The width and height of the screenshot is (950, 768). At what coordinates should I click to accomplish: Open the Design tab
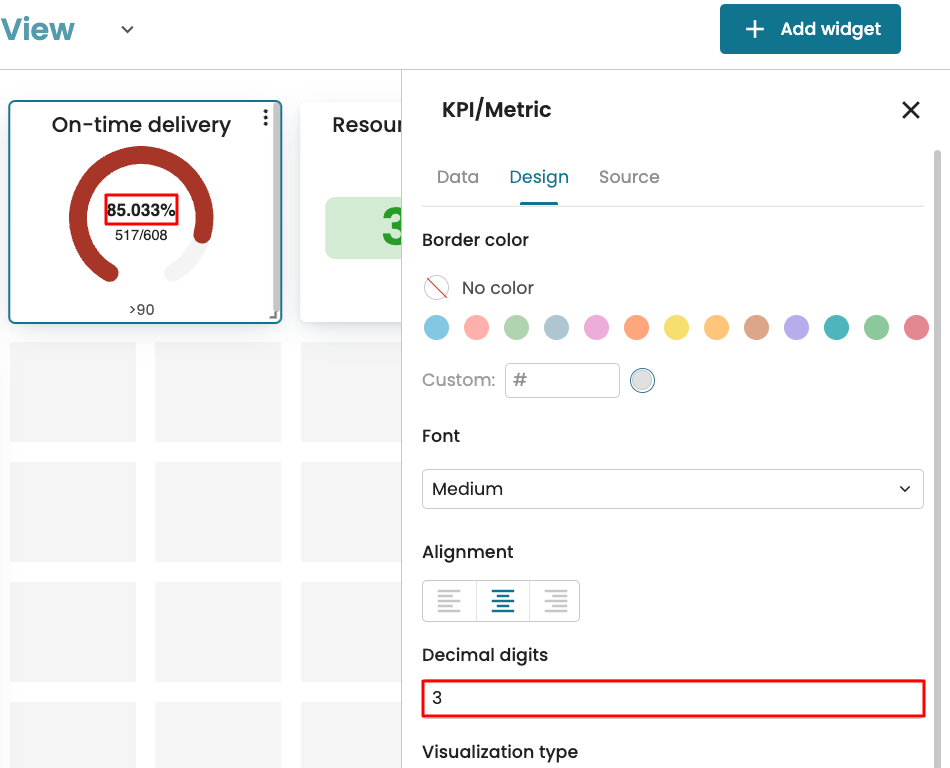tap(539, 177)
